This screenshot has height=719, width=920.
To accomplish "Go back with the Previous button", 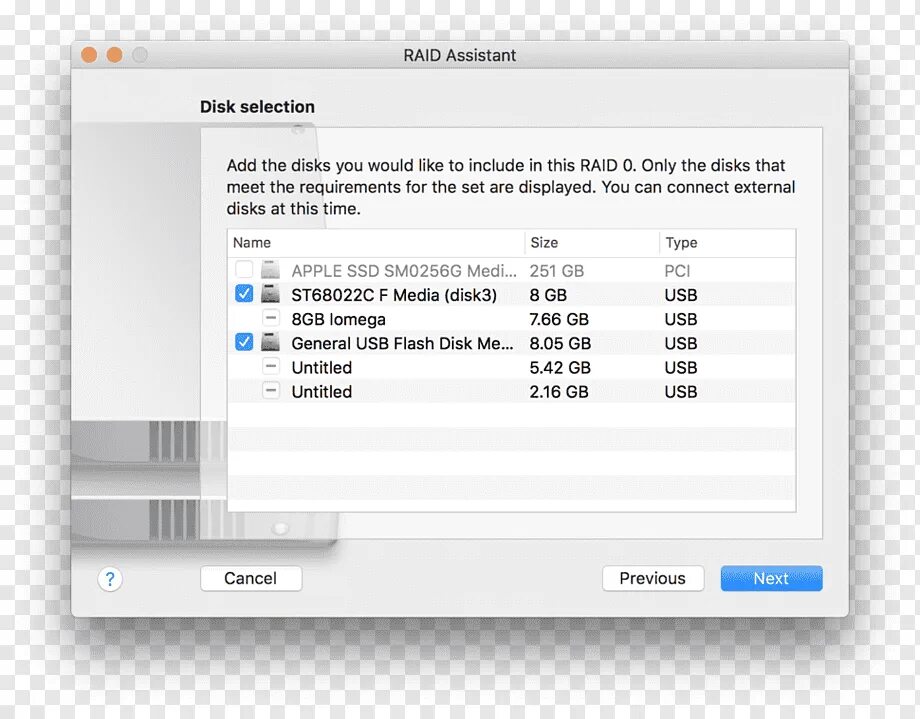I will (653, 578).
